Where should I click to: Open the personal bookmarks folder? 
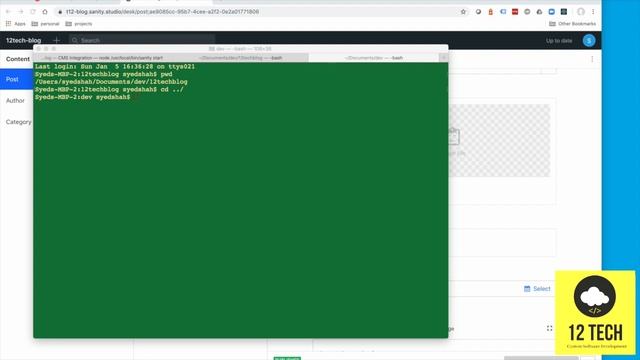click(x=45, y=24)
